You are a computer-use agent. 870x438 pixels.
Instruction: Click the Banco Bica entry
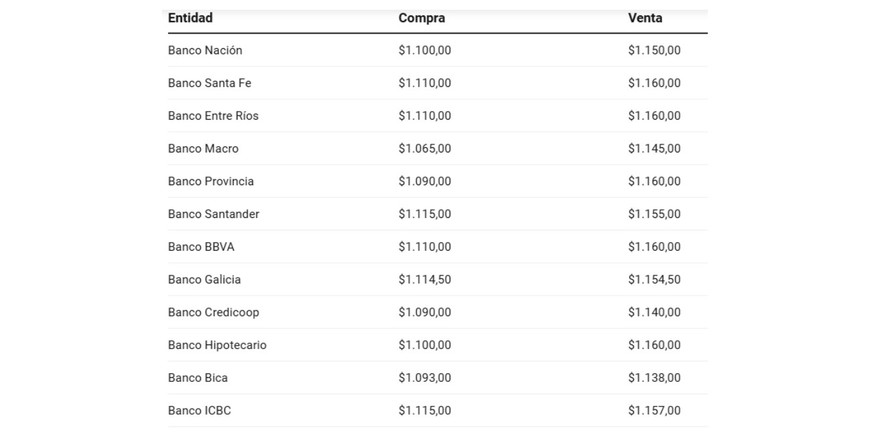[x=198, y=378]
